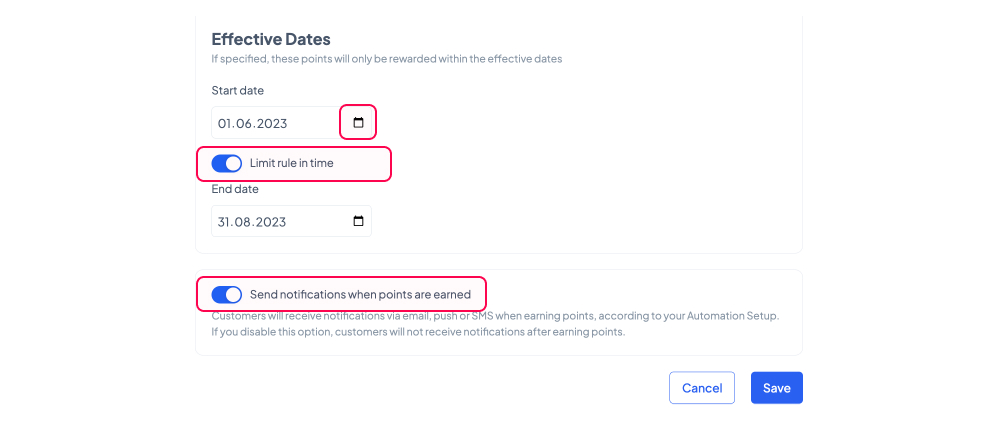Cancel the rule changes

(702, 388)
